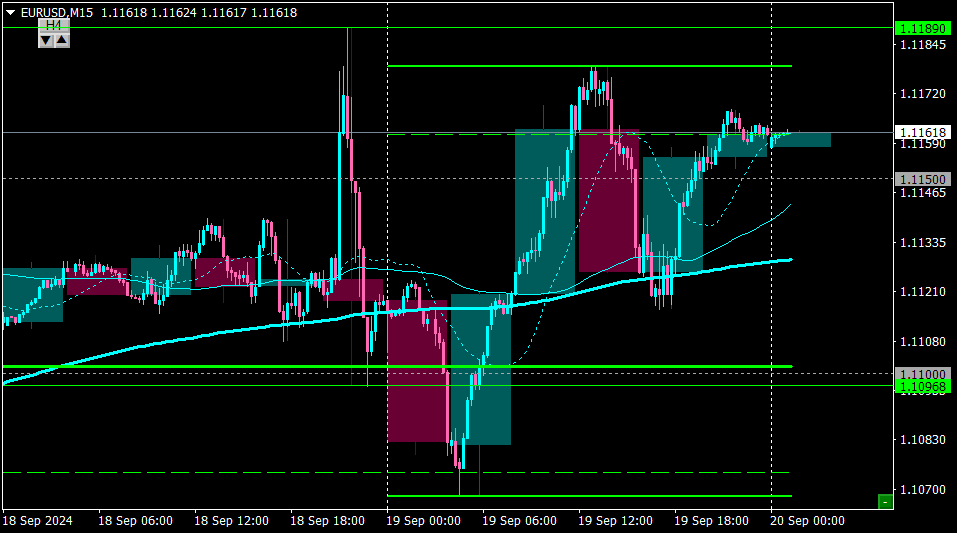The width and height of the screenshot is (957, 533).
Task: Click the up arrow below H4
Action: [62, 40]
